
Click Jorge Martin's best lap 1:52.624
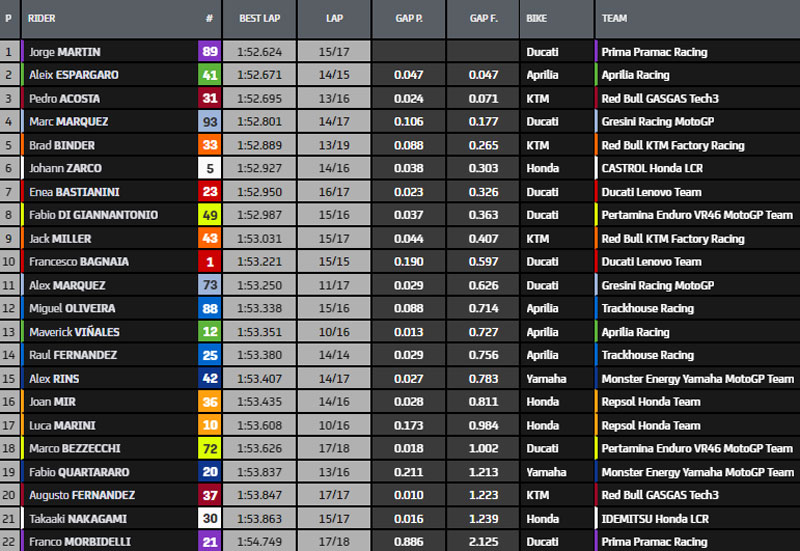(x=259, y=52)
